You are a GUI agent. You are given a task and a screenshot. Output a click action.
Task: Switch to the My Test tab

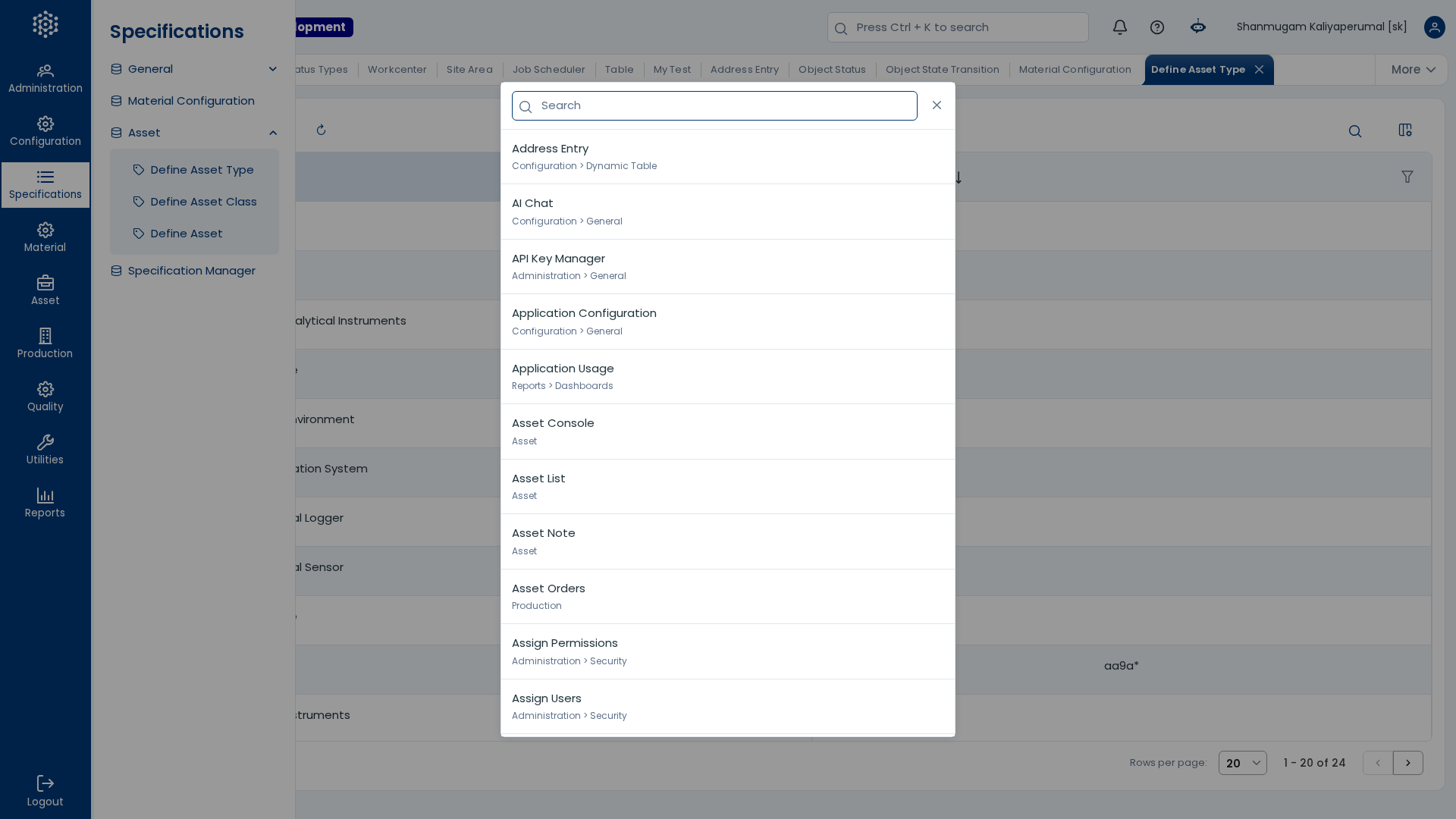click(673, 70)
